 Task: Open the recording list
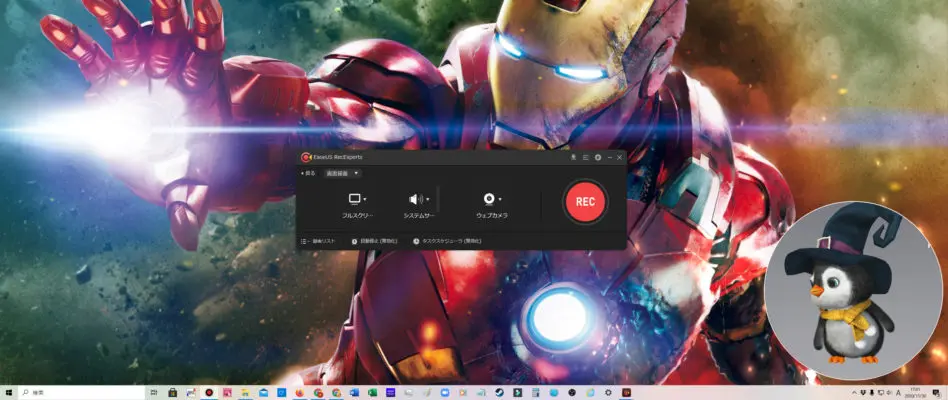pos(318,241)
